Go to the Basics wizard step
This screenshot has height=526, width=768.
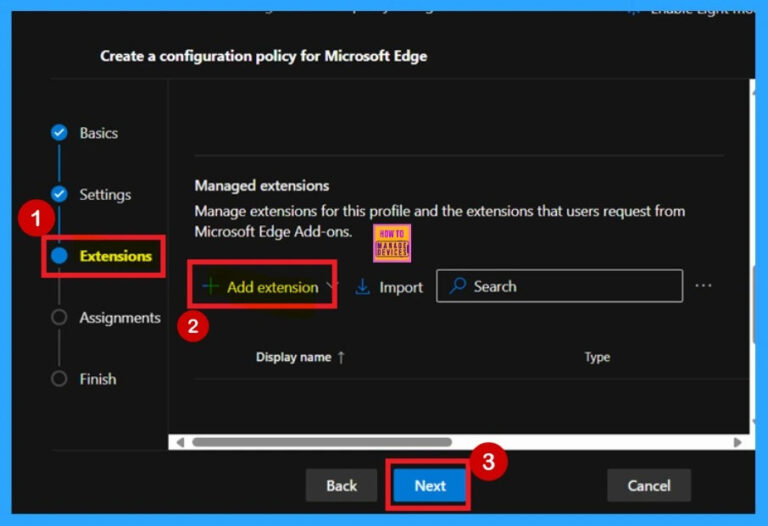(98, 133)
